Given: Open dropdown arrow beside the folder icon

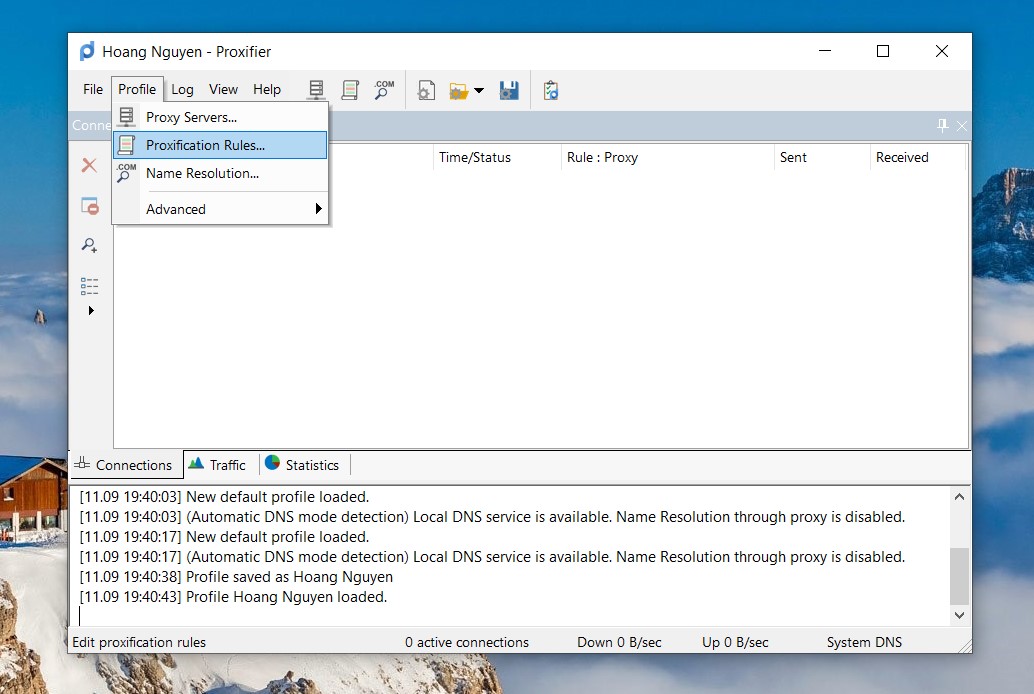Looking at the screenshot, I should click(479, 91).
